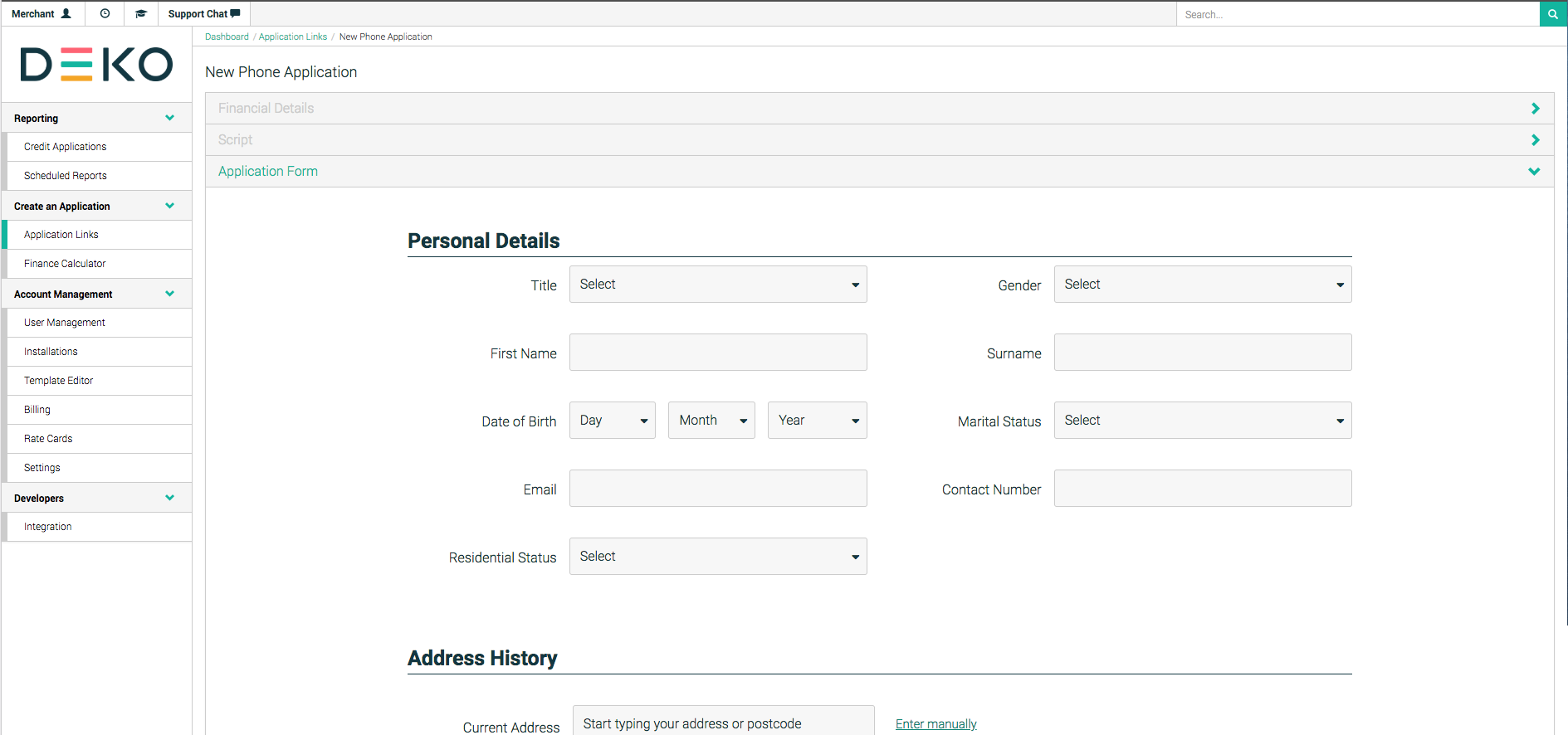Click the Script chevron arrow

pyautogui.click(x=1535, y=140)
